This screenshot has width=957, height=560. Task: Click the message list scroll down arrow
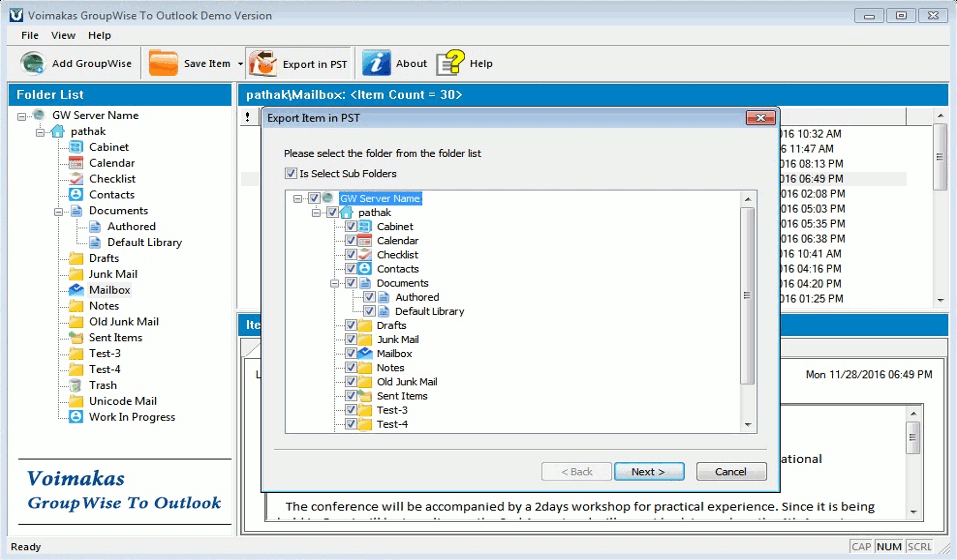click(x=941, y=300)
